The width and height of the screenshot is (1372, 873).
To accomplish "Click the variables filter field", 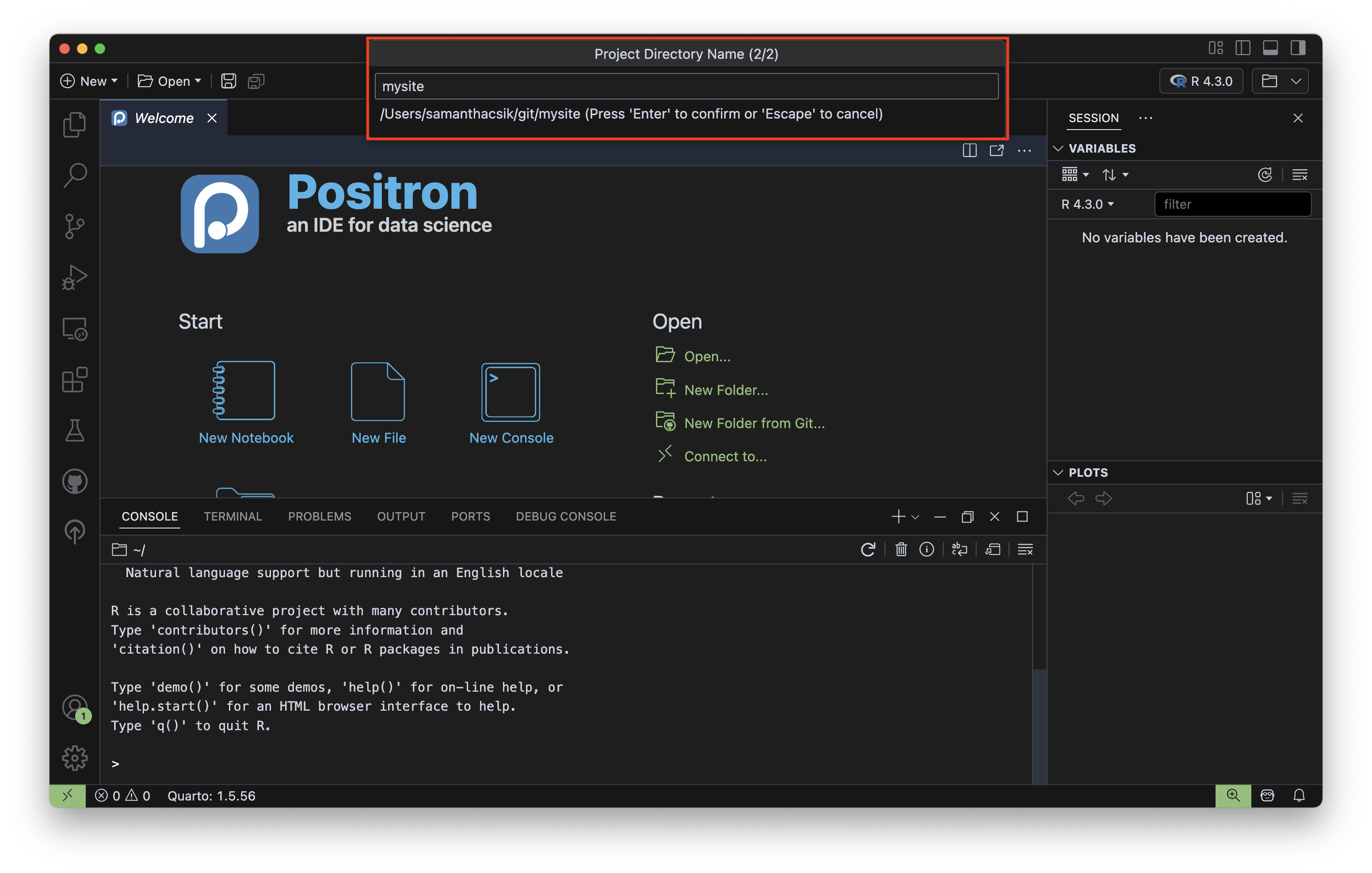I will (x=1232, y=204).
